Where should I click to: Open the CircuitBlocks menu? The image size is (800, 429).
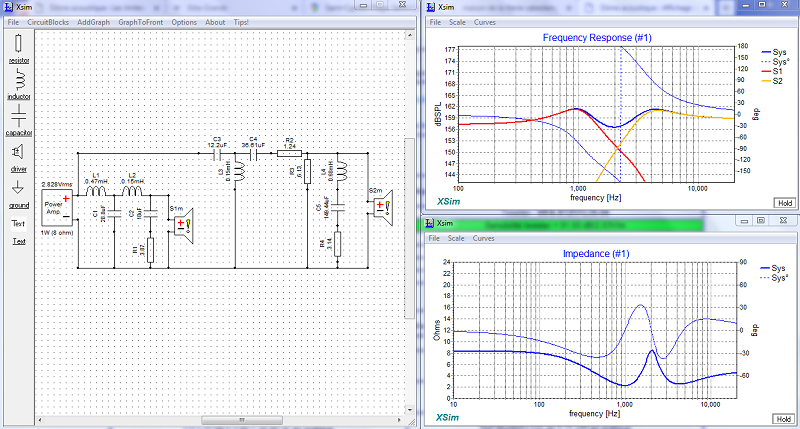click(48, 22)
